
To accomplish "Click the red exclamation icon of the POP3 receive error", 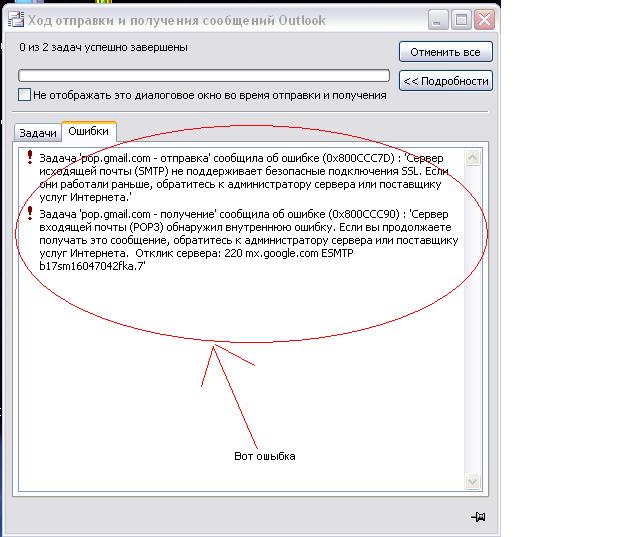I will (30, 212).
